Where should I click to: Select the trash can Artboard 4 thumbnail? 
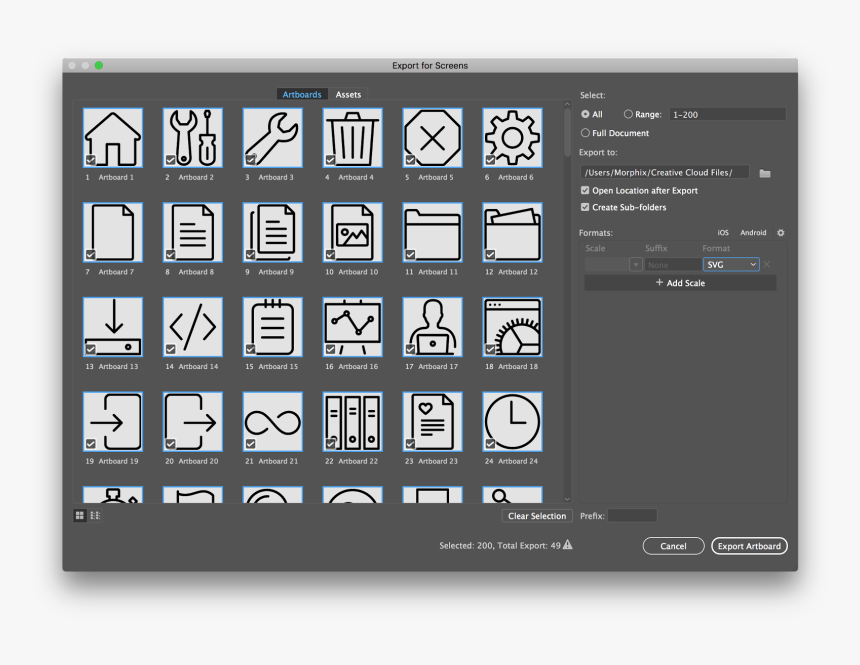click(x=352, y=137)
